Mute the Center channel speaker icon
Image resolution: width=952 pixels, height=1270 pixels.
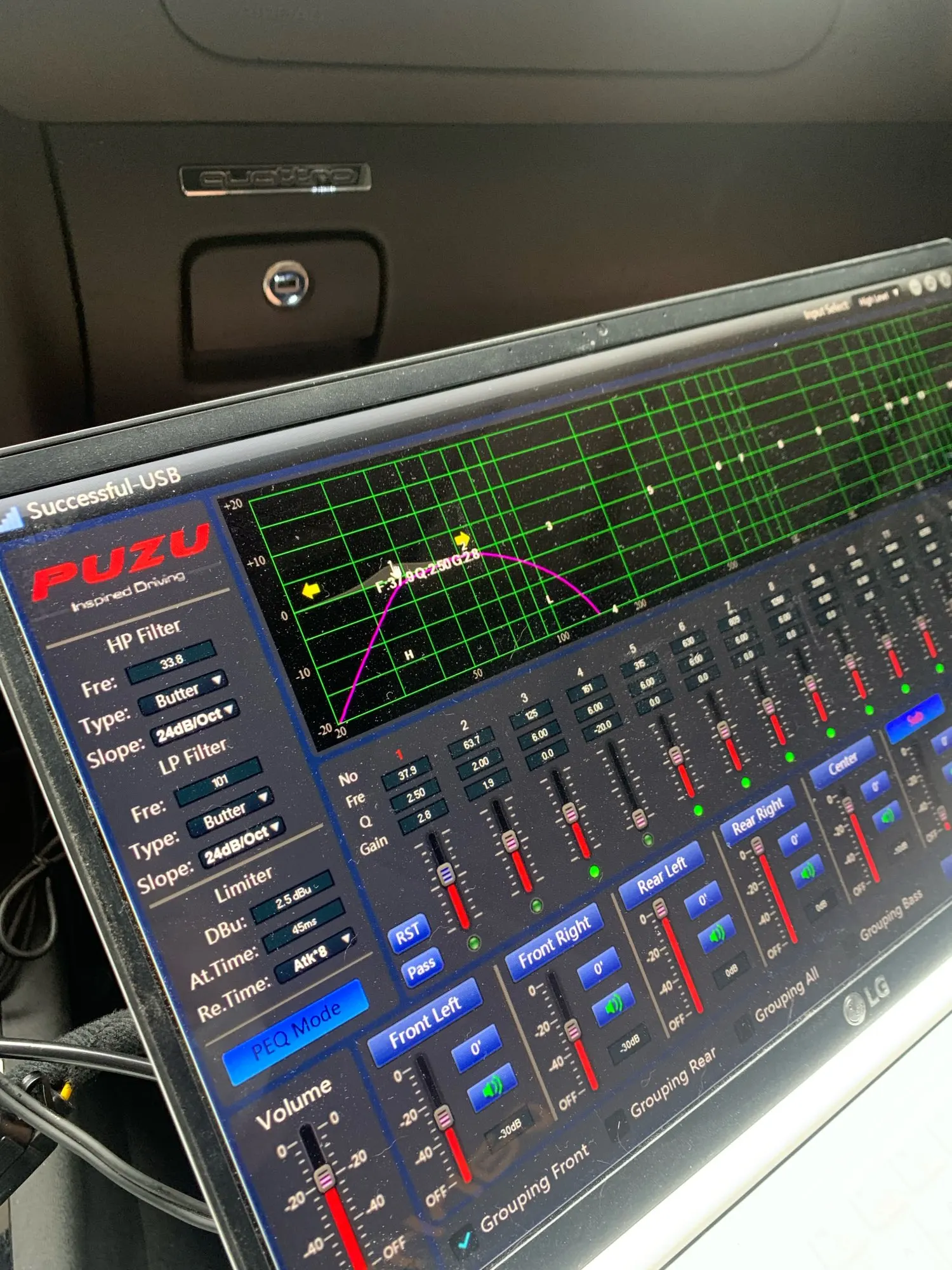(x=887, y=817)
